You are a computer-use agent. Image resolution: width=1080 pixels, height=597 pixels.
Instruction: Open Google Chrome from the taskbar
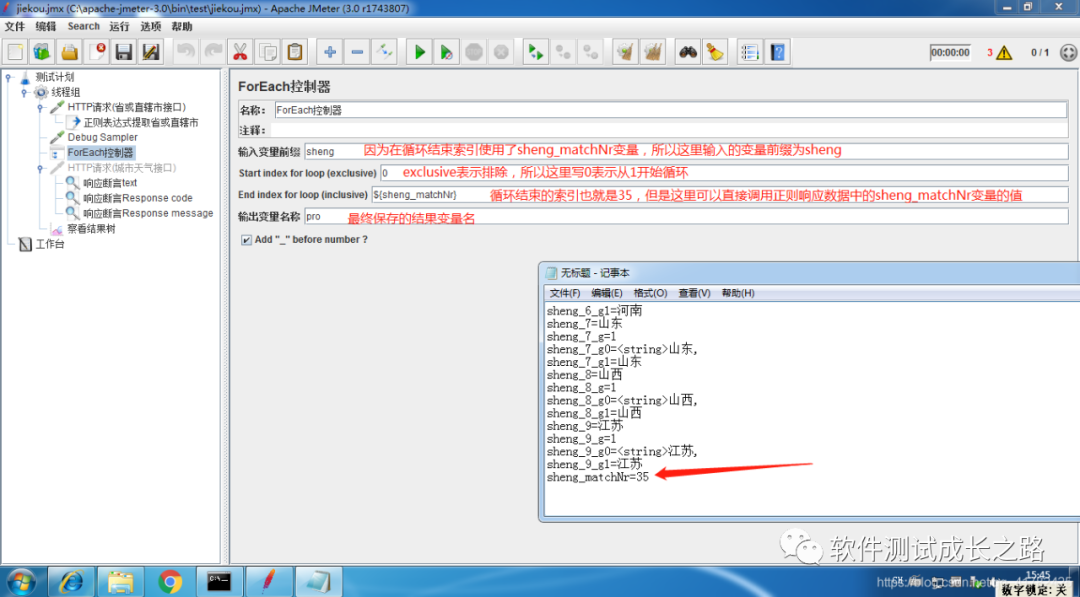coord(170,582)
